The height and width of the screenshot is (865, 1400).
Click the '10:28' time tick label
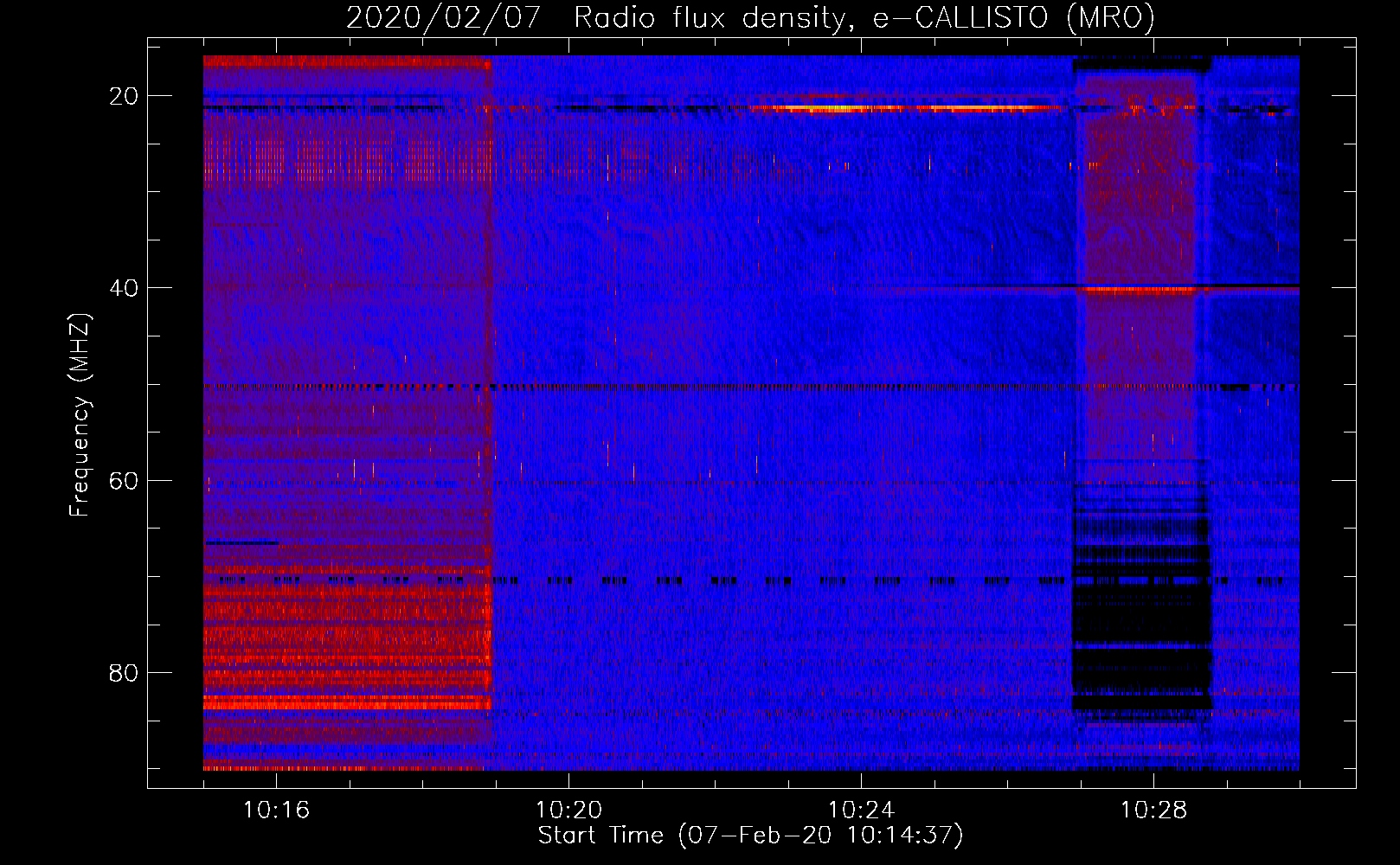[1153, 811]
